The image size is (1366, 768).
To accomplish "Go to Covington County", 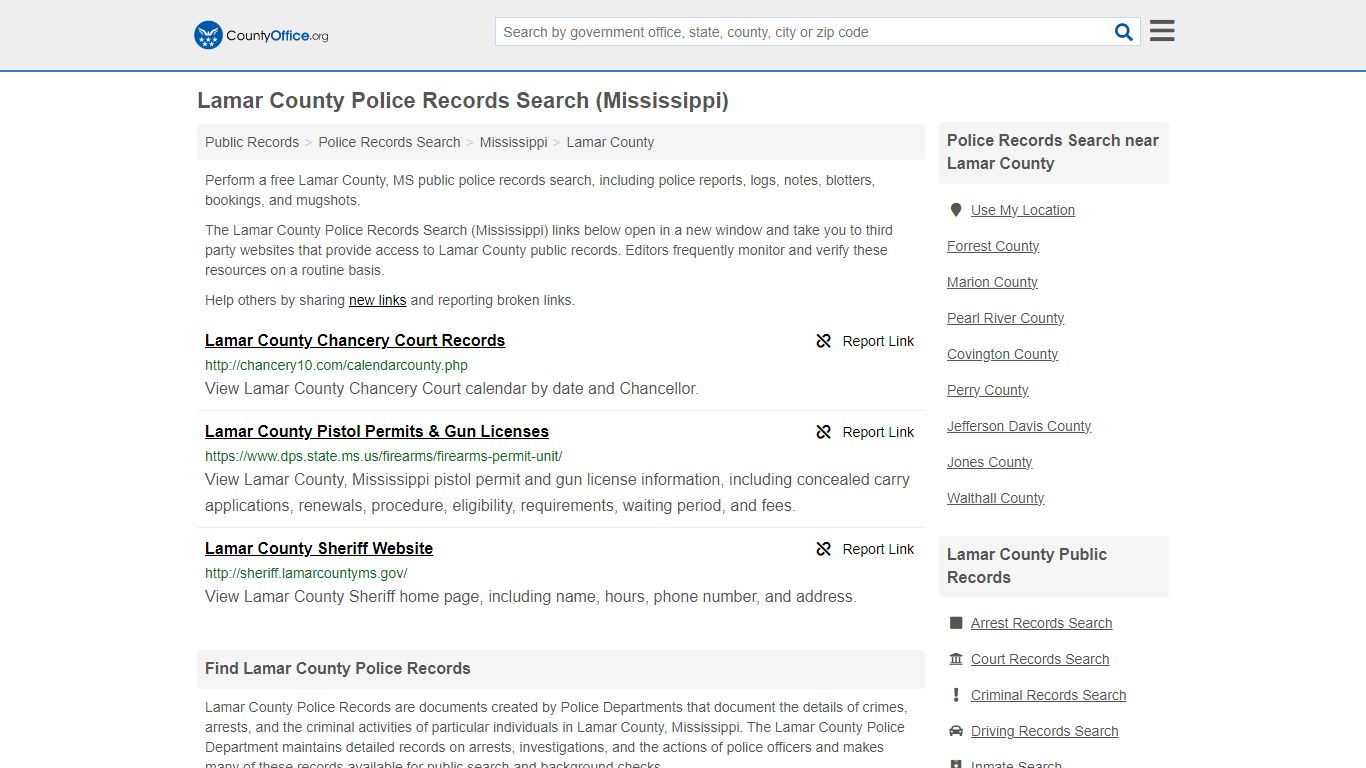I will tap(1002, 354).
